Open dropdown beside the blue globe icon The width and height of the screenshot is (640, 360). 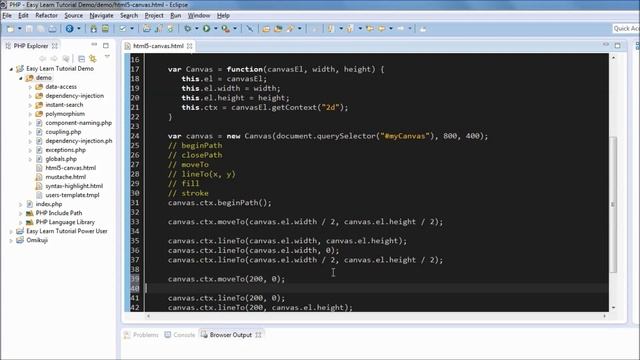click(x=79, y=29)
